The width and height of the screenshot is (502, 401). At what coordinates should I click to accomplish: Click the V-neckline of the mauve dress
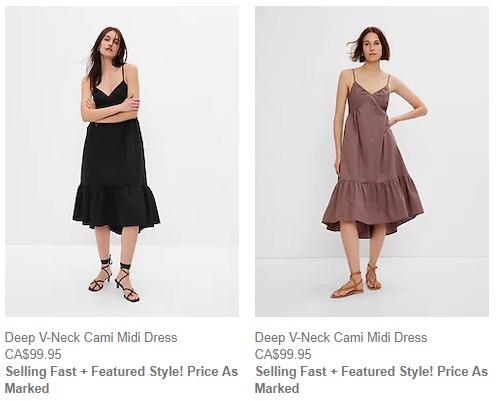click(367, 90)
